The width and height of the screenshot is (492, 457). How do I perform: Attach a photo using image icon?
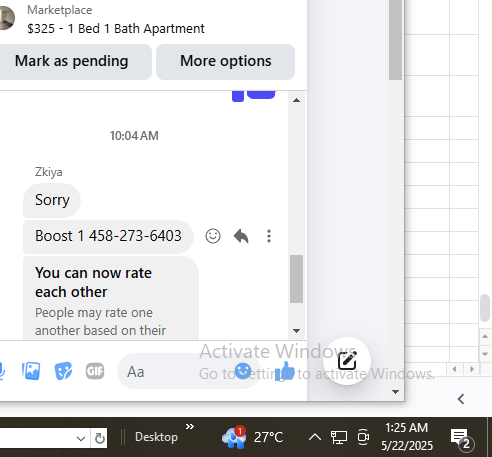[x=31, y=371]
